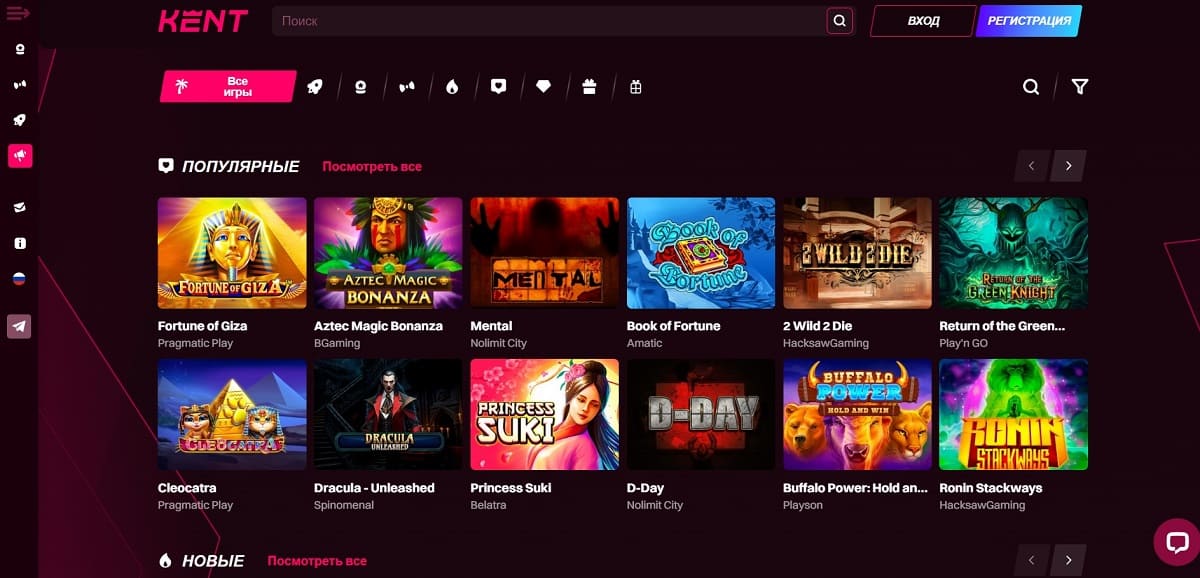Click the РЕГИСТРАЦИЯ button
Image resolution: width=1200 pixels, height=578 pixels.
tap(1029, 20)
